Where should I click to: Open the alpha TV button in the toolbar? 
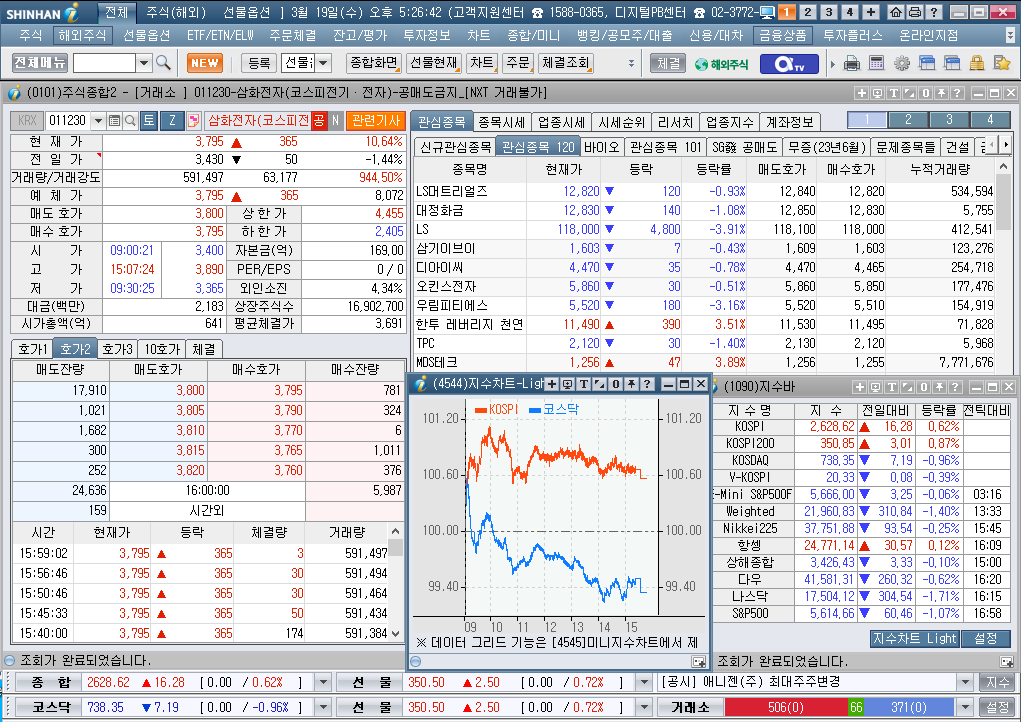click(x=789, y=63)
